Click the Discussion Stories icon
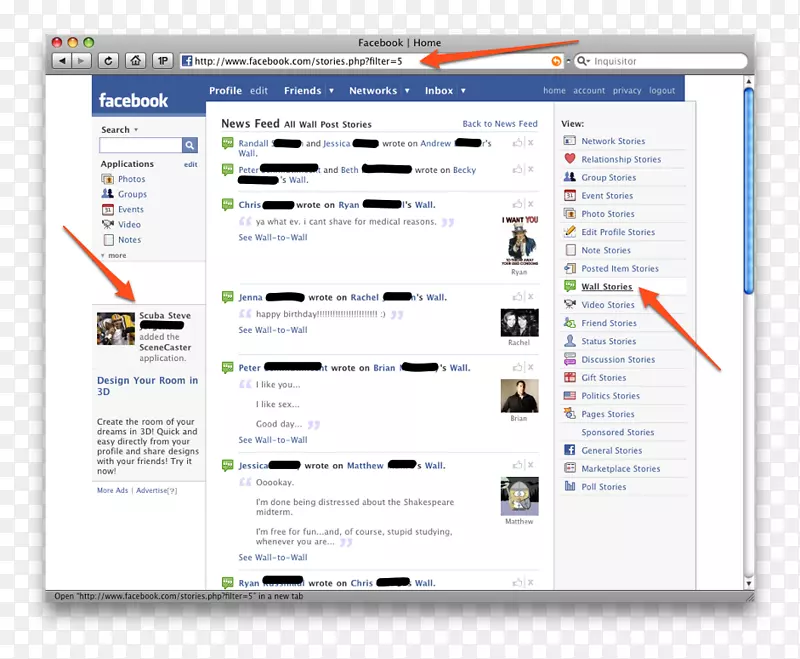This screenshot has width=800, height=659. pyautogui.click(x=570, y=359)
